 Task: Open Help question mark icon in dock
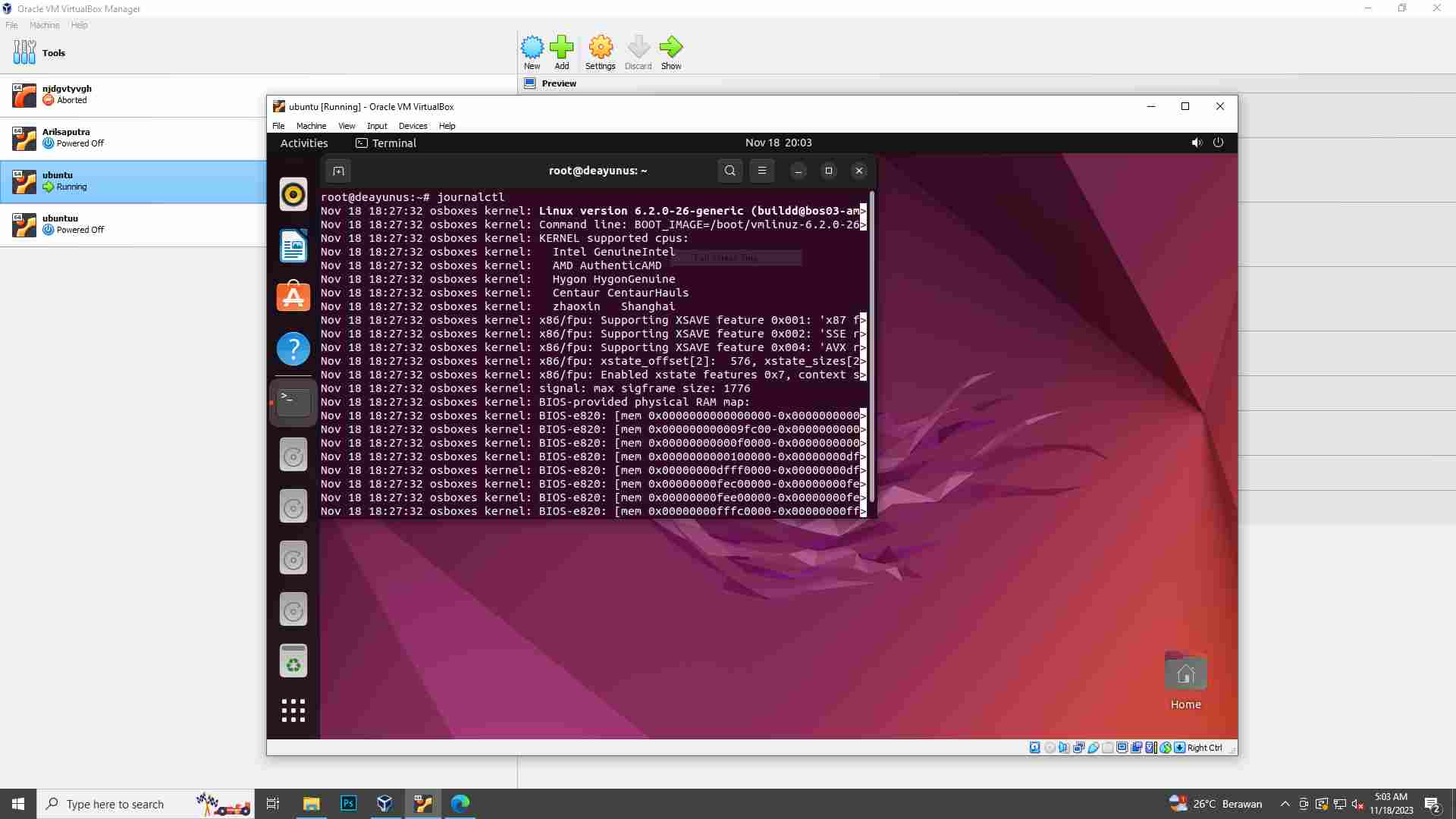[x=293, y=349]
